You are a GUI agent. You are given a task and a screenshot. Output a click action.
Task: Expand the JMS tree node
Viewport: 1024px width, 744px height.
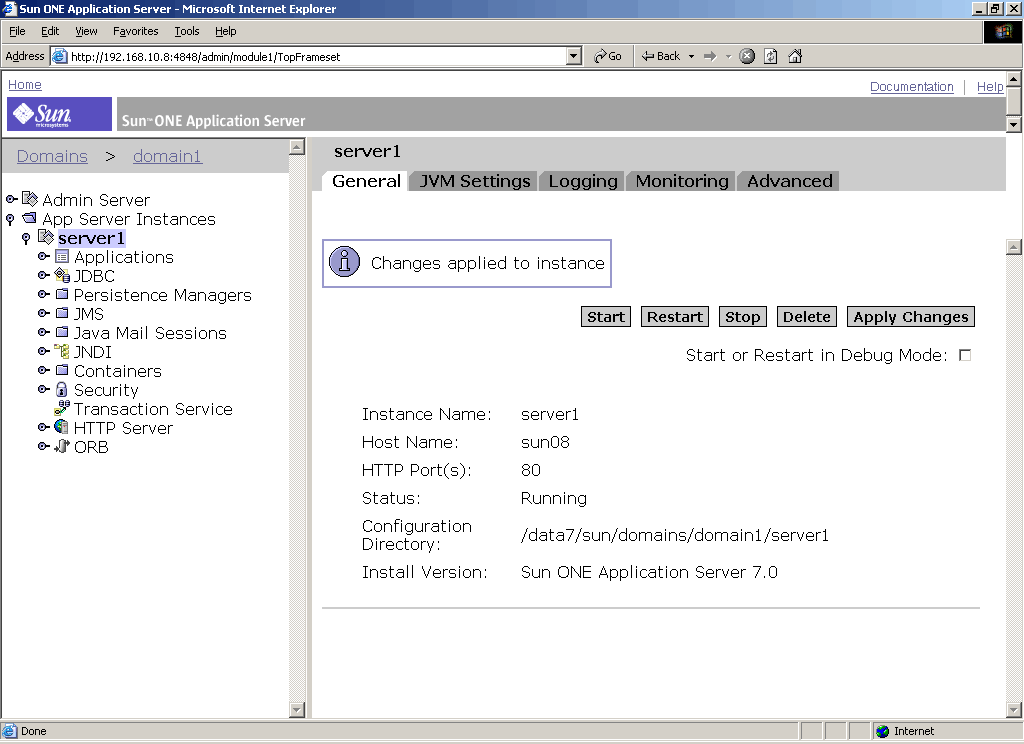point(44,313)
